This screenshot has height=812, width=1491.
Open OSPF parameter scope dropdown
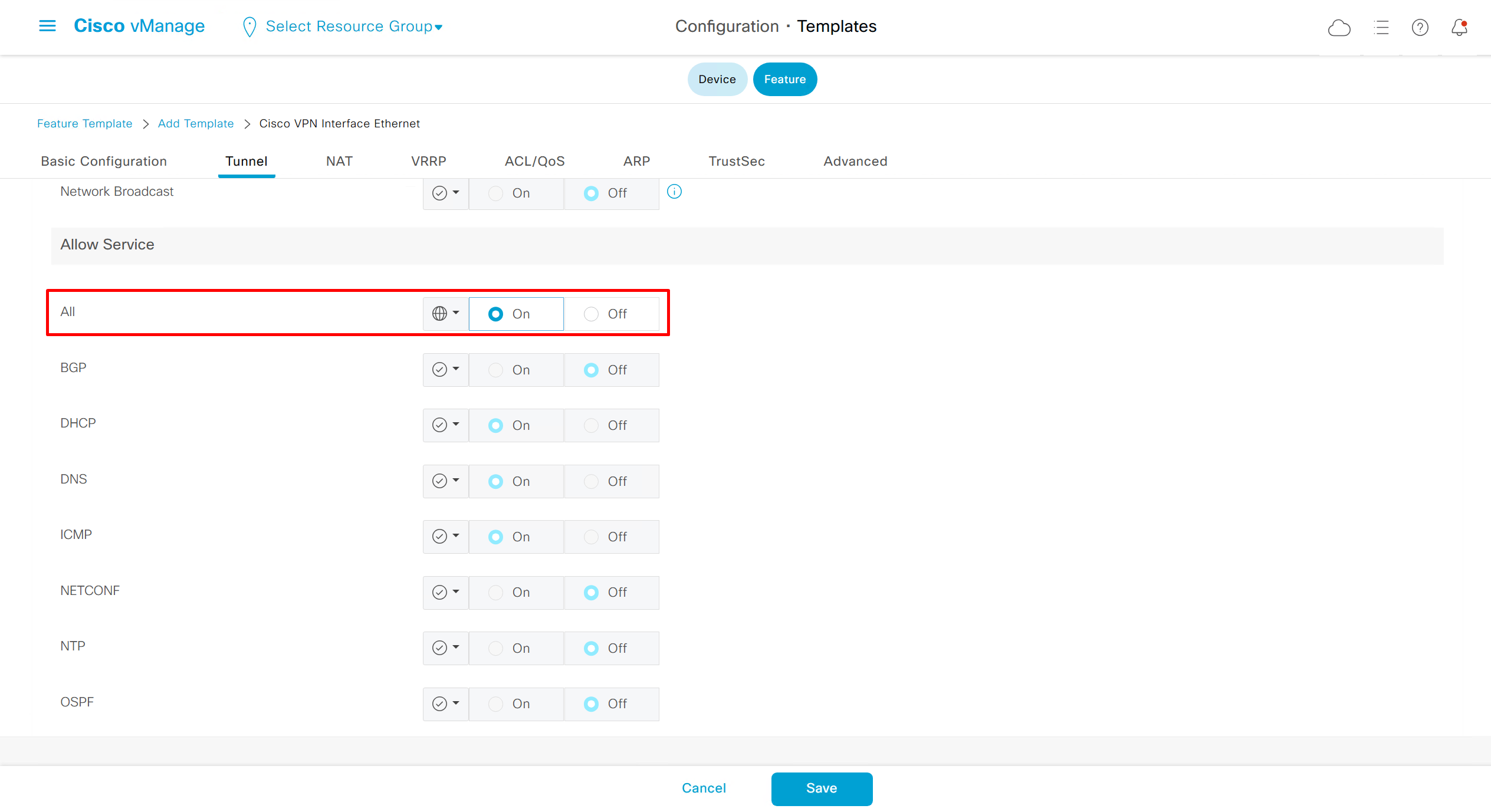(445, 703)
